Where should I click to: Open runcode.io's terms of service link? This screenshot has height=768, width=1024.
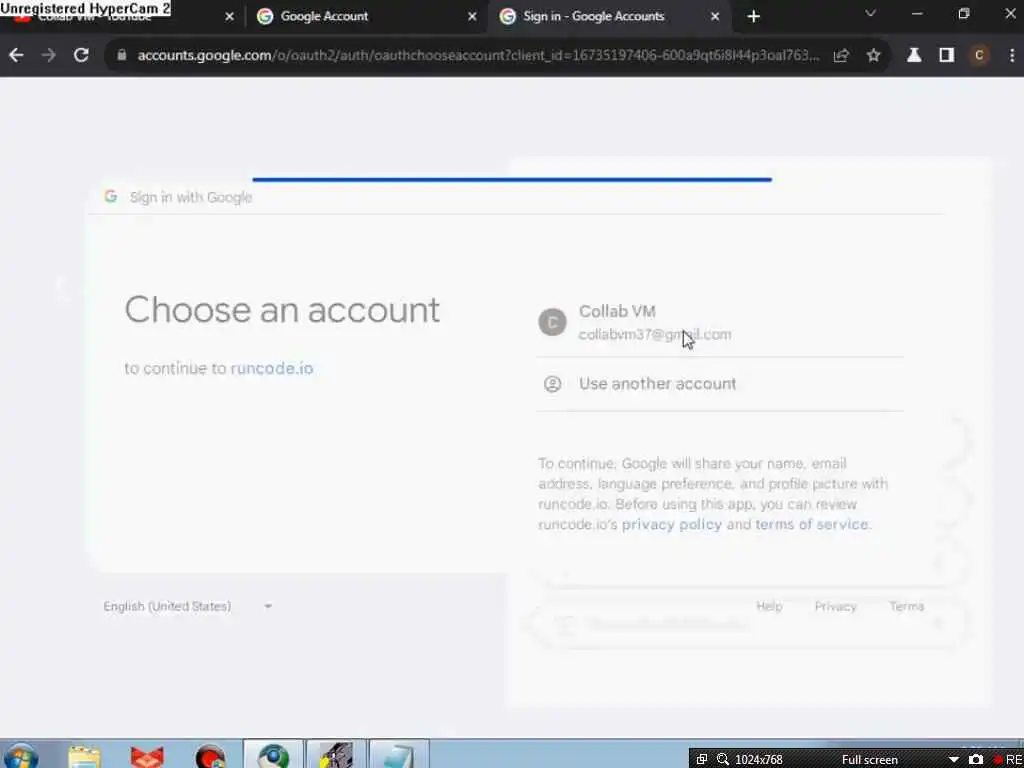pyautogui.click(x=812, y=524)
